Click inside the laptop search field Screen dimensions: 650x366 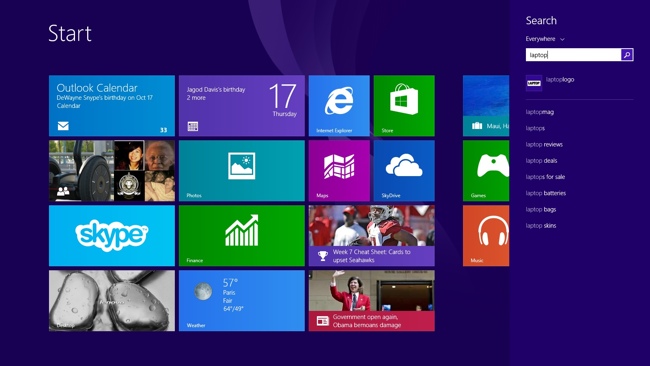(573, 55)
